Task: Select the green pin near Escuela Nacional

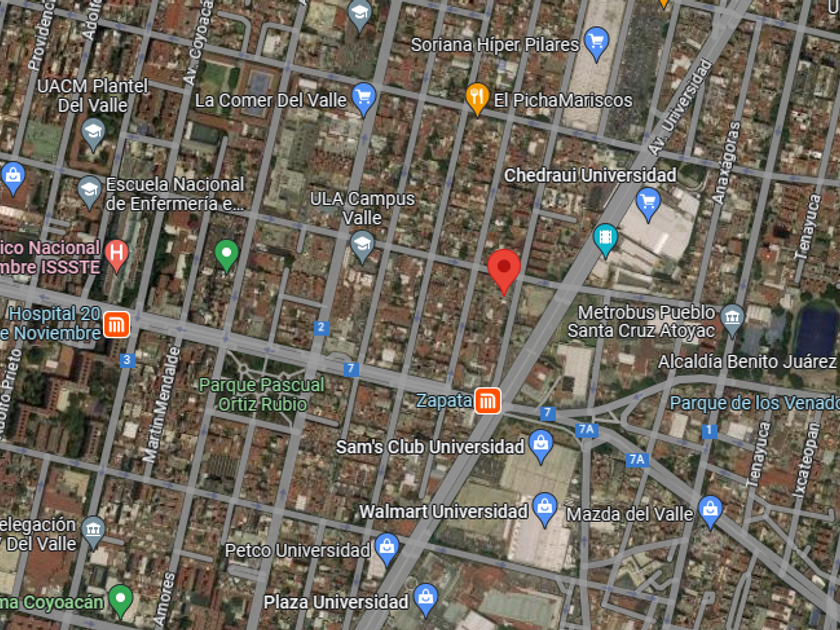Action: [x=227, y=256]
